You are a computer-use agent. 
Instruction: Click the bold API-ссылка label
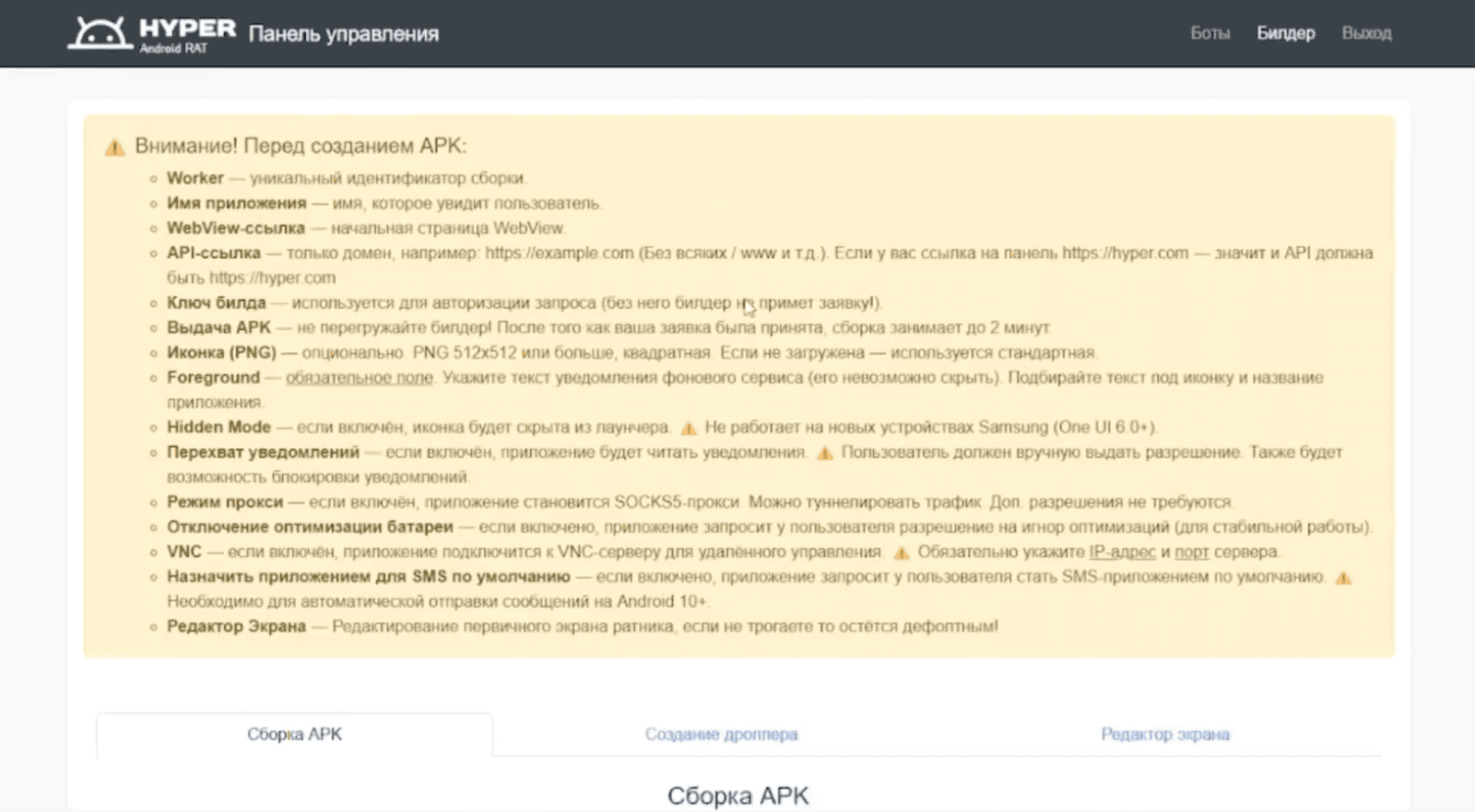(214, 253)
